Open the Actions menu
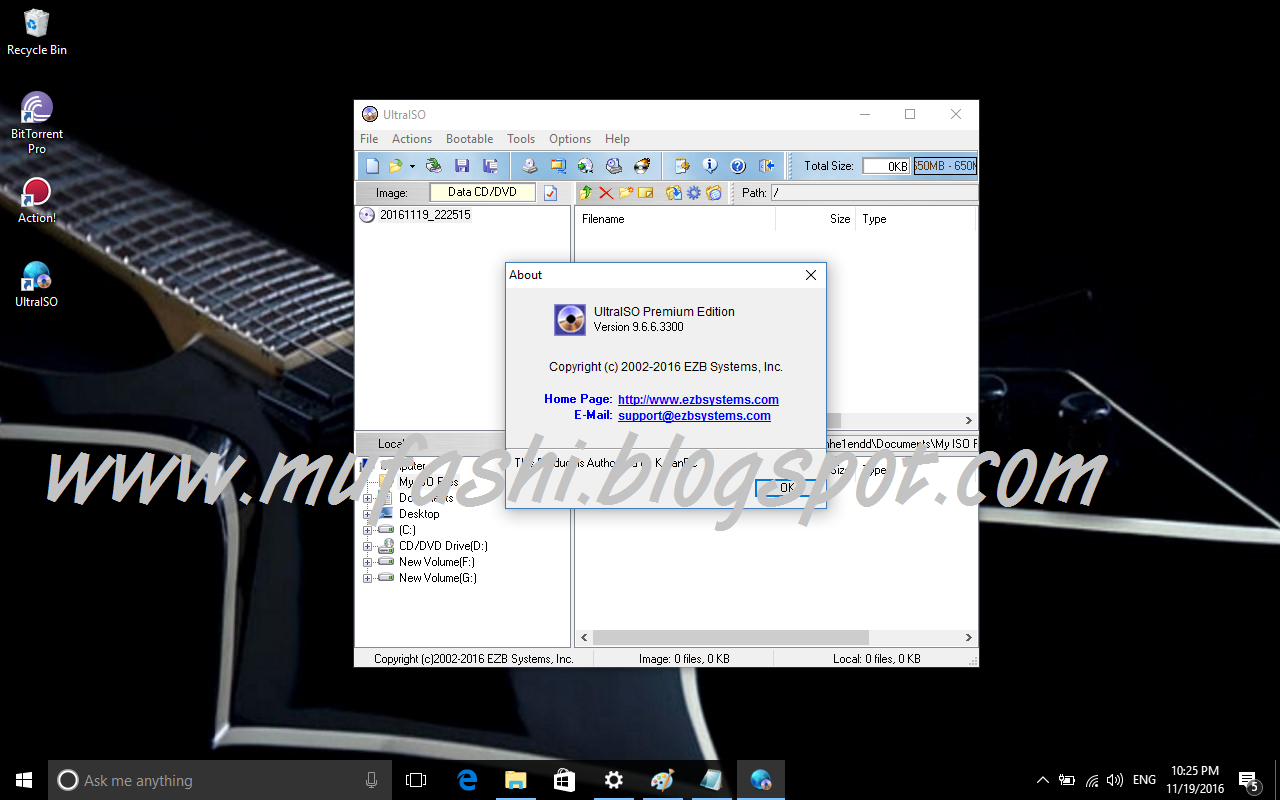 (412, 139)
